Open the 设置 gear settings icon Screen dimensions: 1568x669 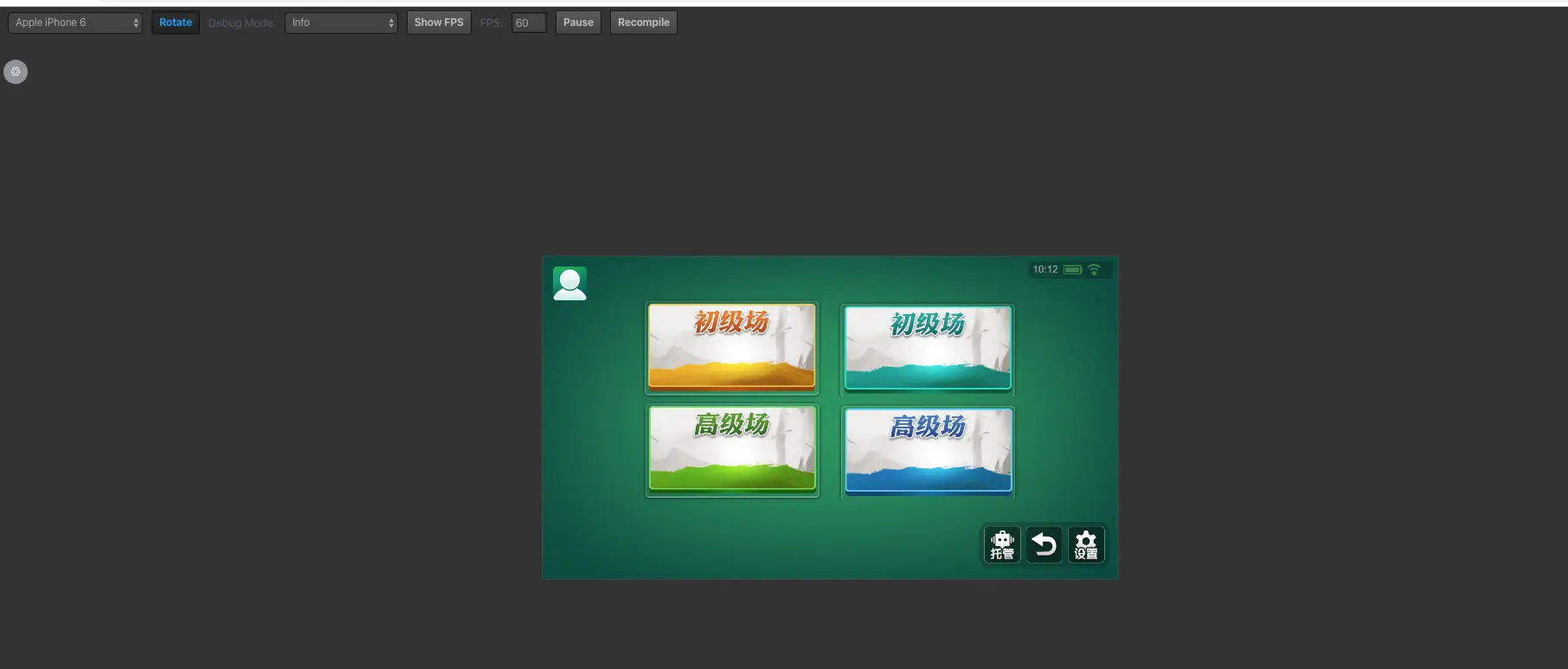[x=1086, y=545]
